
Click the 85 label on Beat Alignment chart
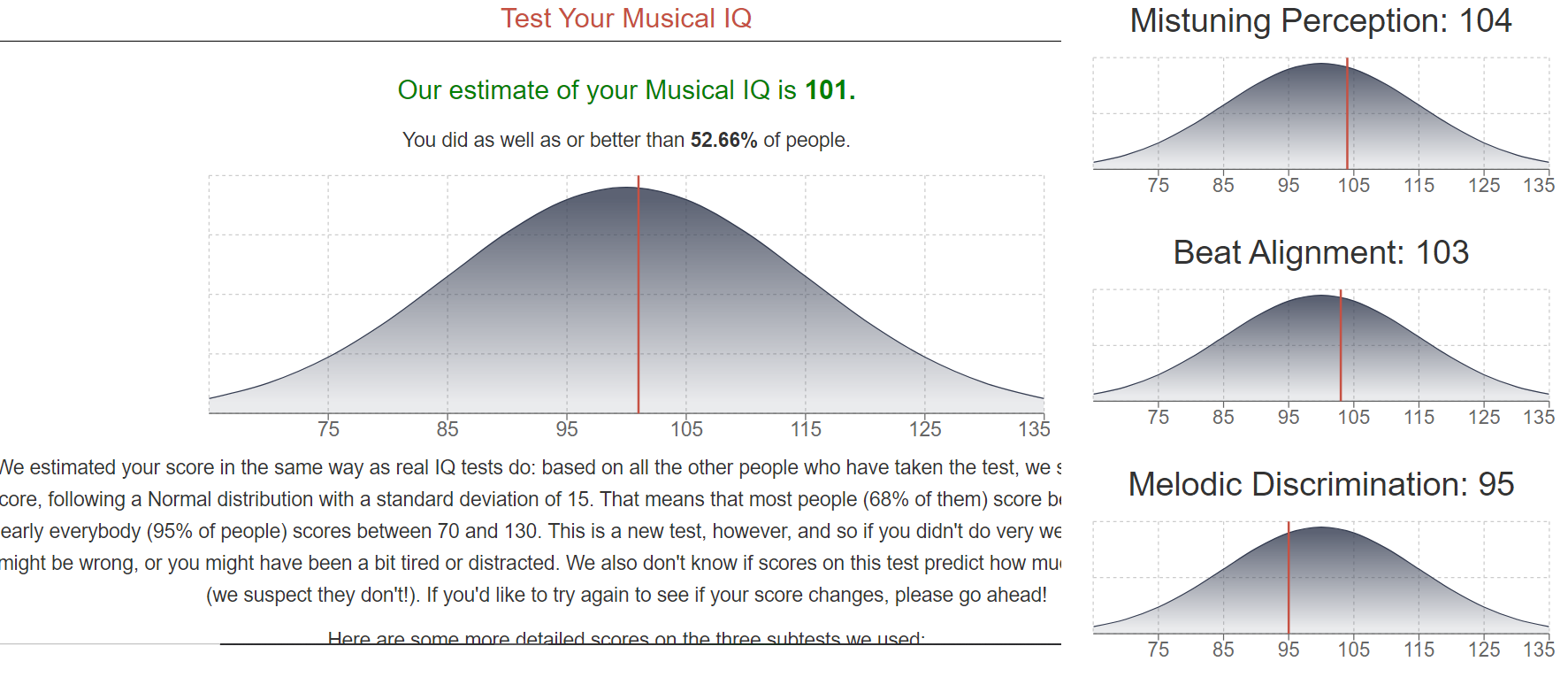pyautogui.click(x=1223, y=417)
